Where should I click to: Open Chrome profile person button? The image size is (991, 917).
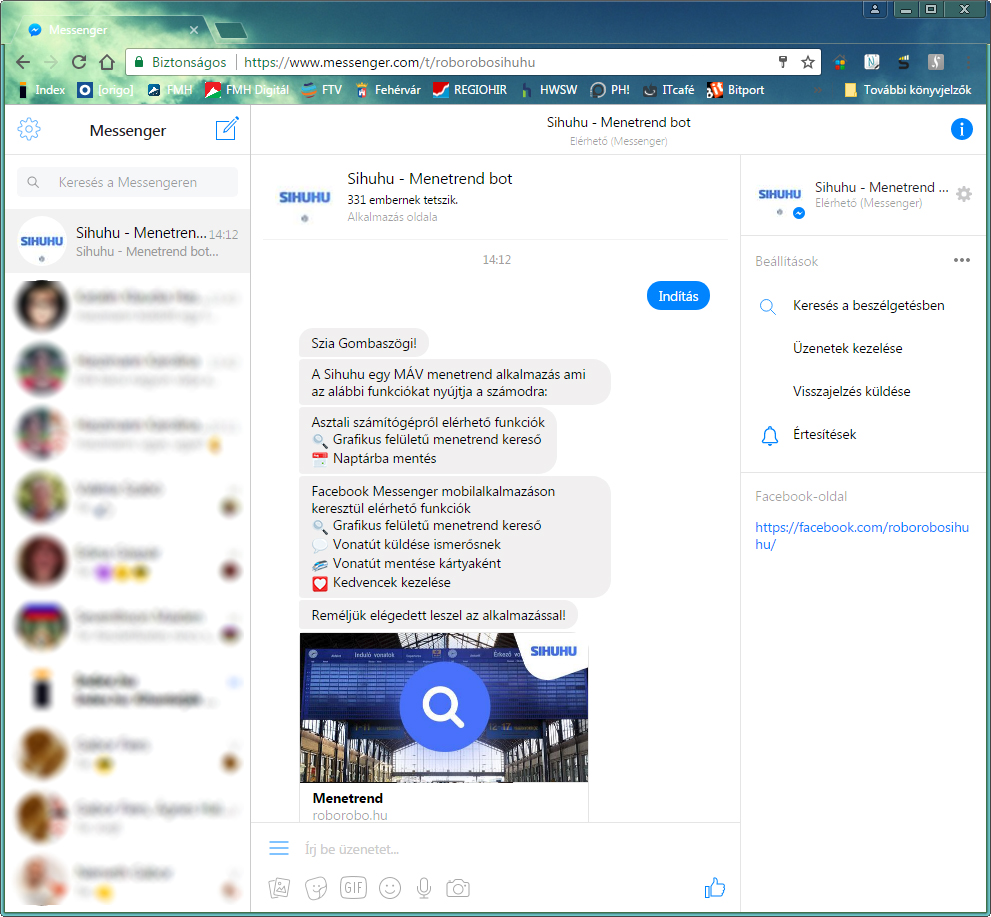tap(875, 9)
